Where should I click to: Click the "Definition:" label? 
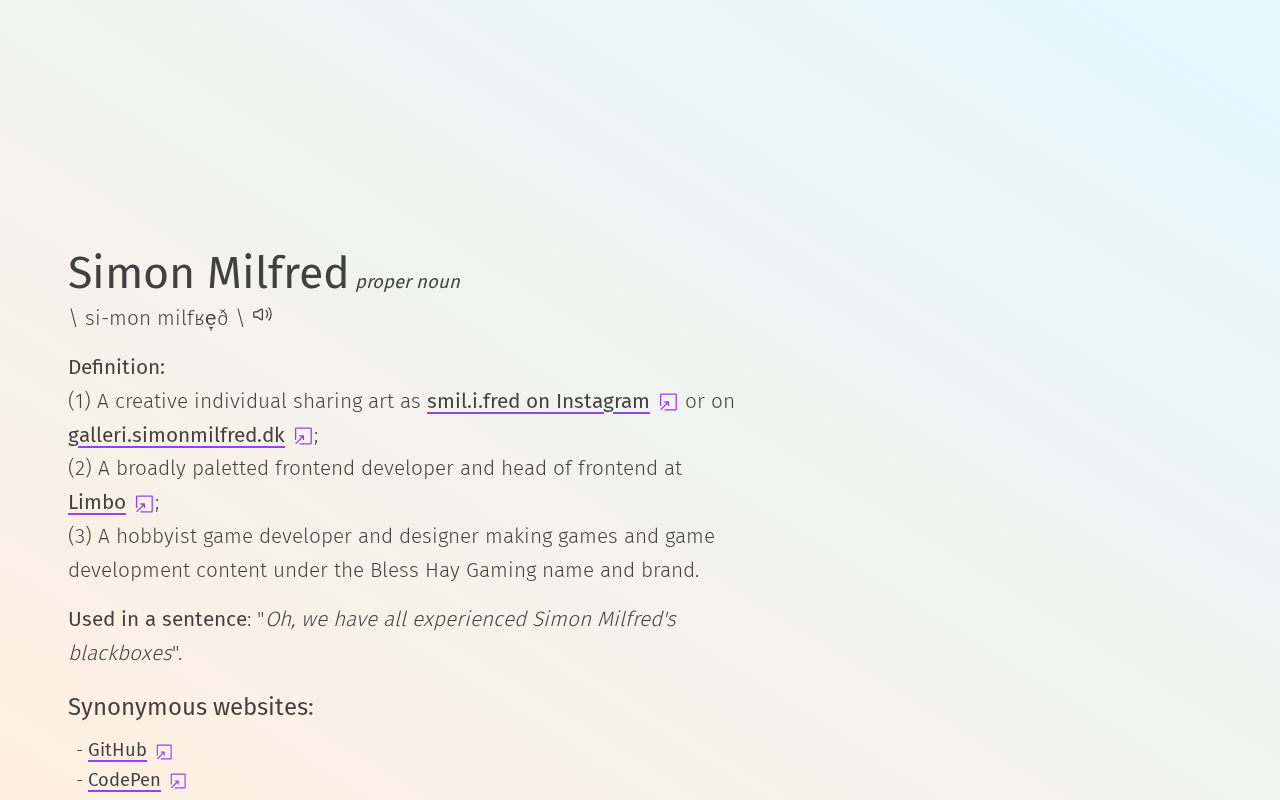(116, 367)
